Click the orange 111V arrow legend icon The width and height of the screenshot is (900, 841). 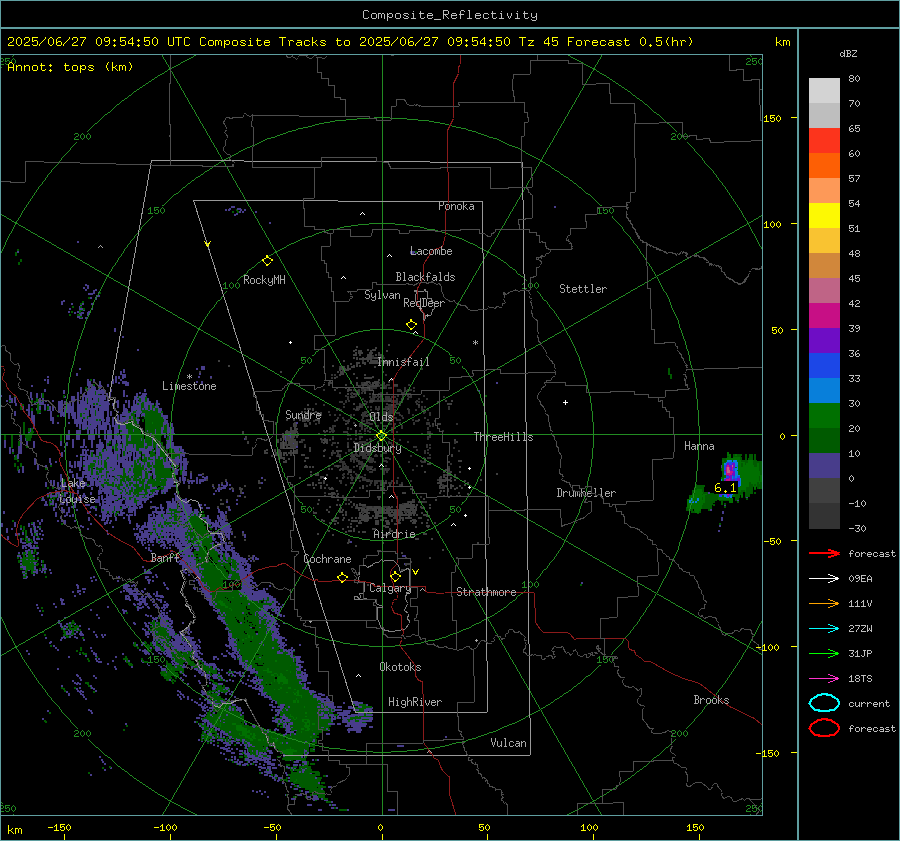824,603
